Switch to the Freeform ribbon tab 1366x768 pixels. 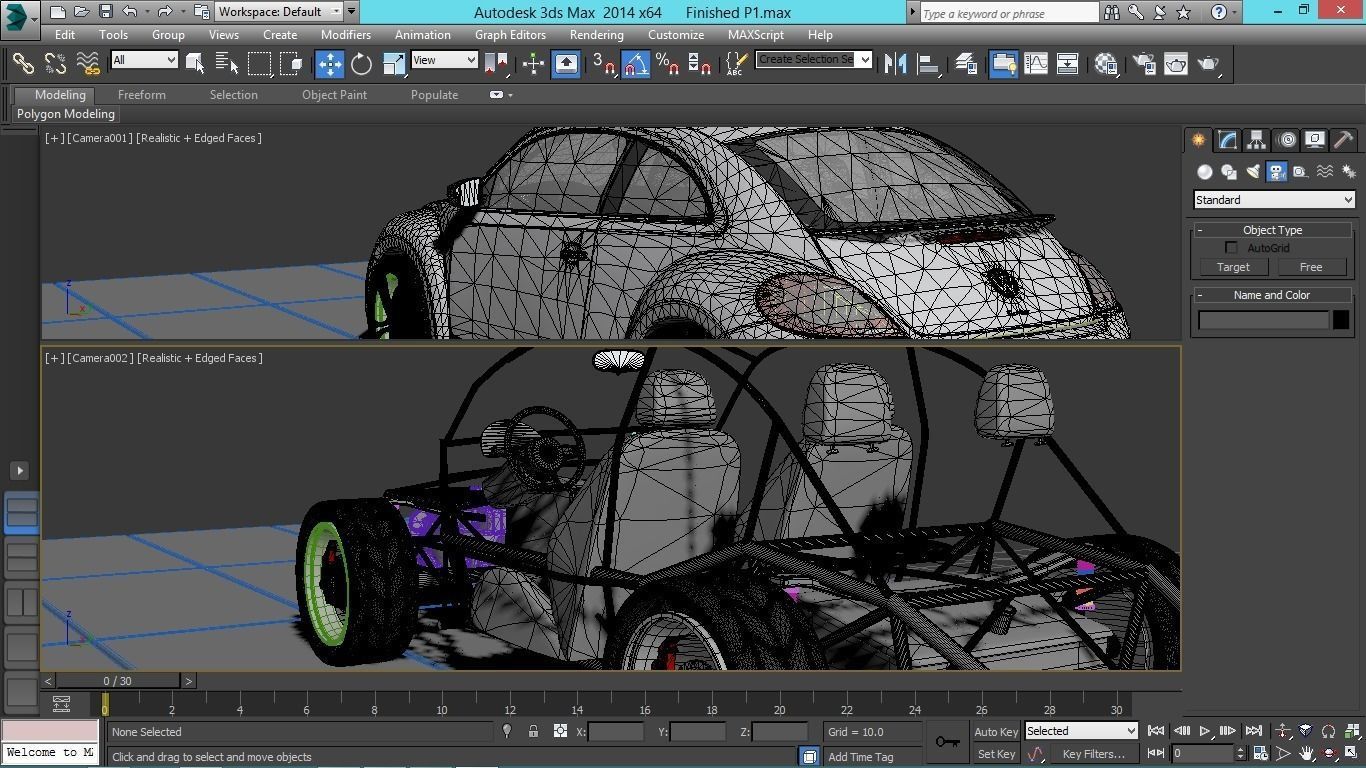click(x=141, y=94)
